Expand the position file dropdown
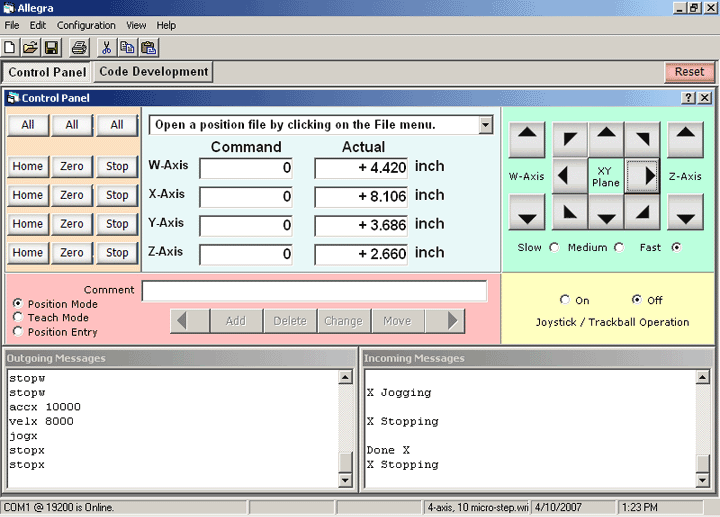The height and width of the screenshot is (517, 720). (x=485, y=125)
